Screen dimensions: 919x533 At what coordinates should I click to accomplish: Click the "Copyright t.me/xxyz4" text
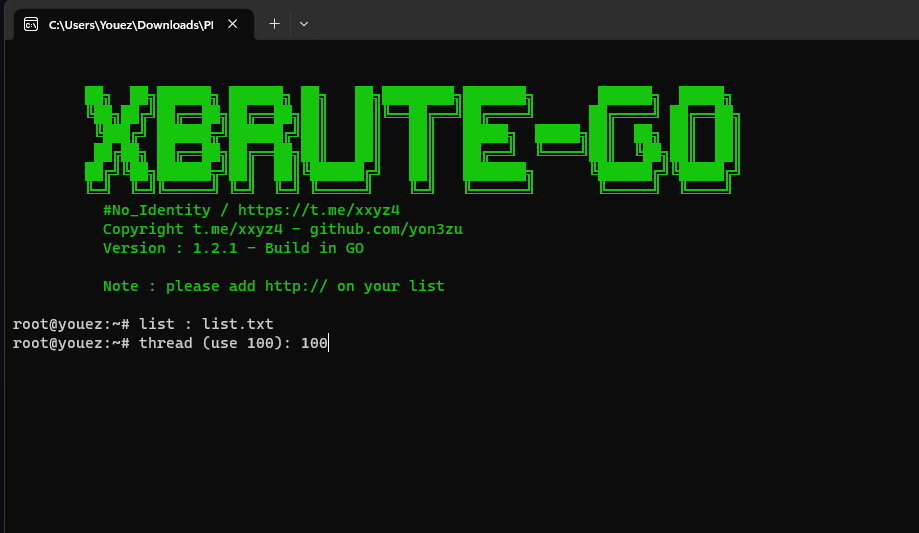[193, 229]
